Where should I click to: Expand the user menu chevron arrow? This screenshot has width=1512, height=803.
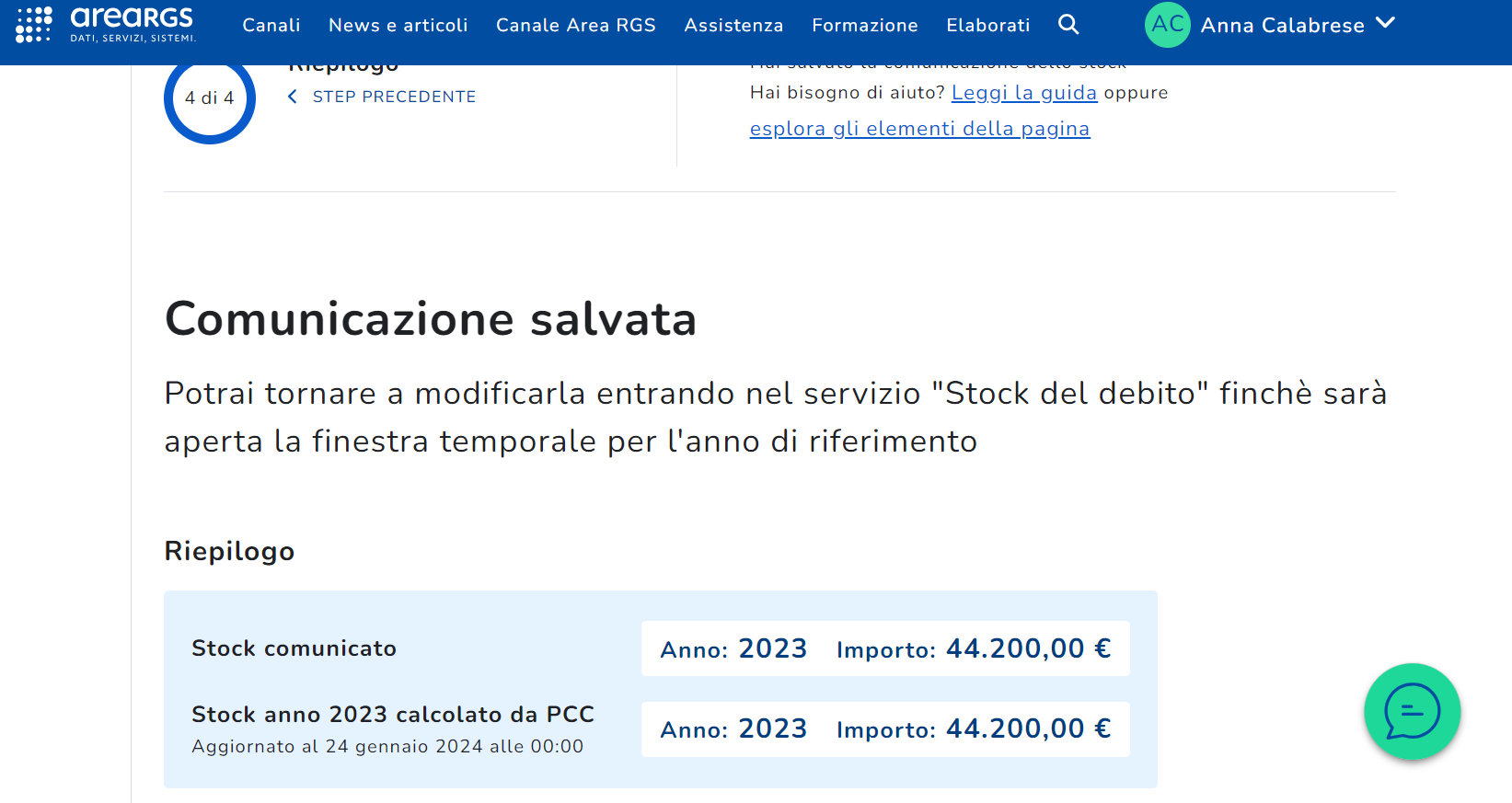tap(1385, 24)
